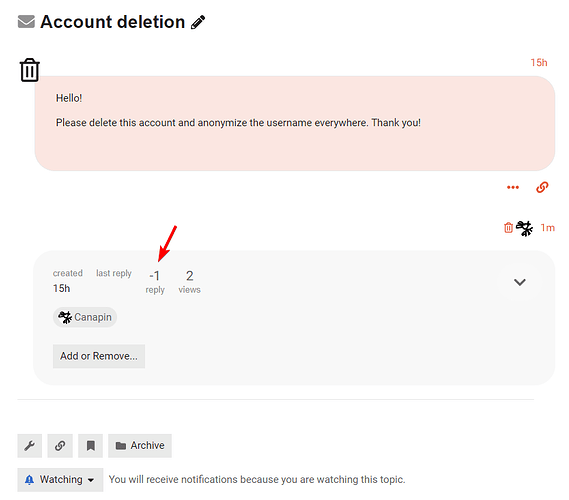Click the watching notifications explanation text
Image resolution: width=569 pixels, height=500 pixels.
[x=257, y=480]
